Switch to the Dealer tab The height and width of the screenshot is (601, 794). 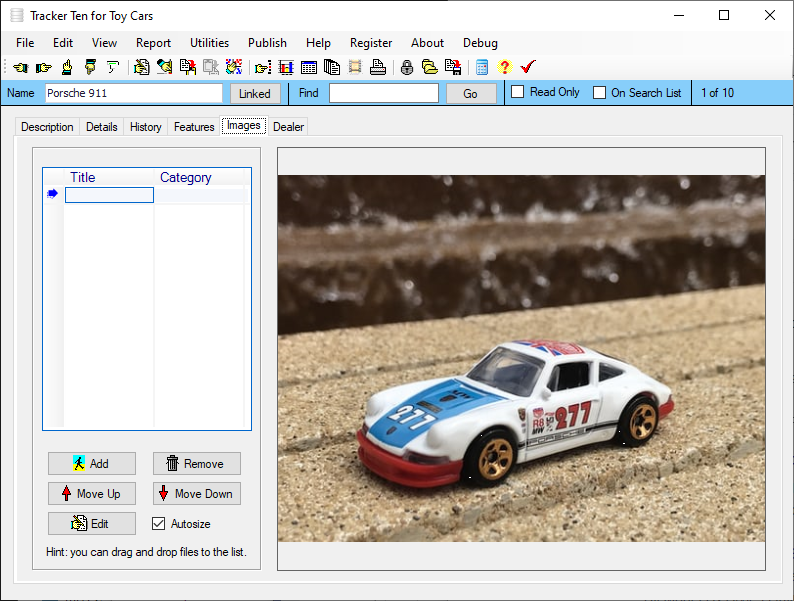coord(289,127)
